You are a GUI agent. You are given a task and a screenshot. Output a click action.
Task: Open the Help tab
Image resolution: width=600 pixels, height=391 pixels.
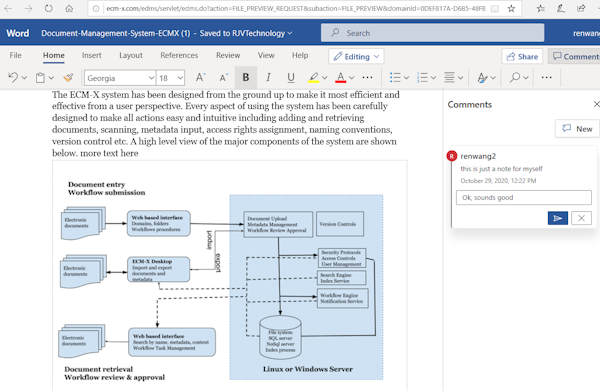coord(300,55)
